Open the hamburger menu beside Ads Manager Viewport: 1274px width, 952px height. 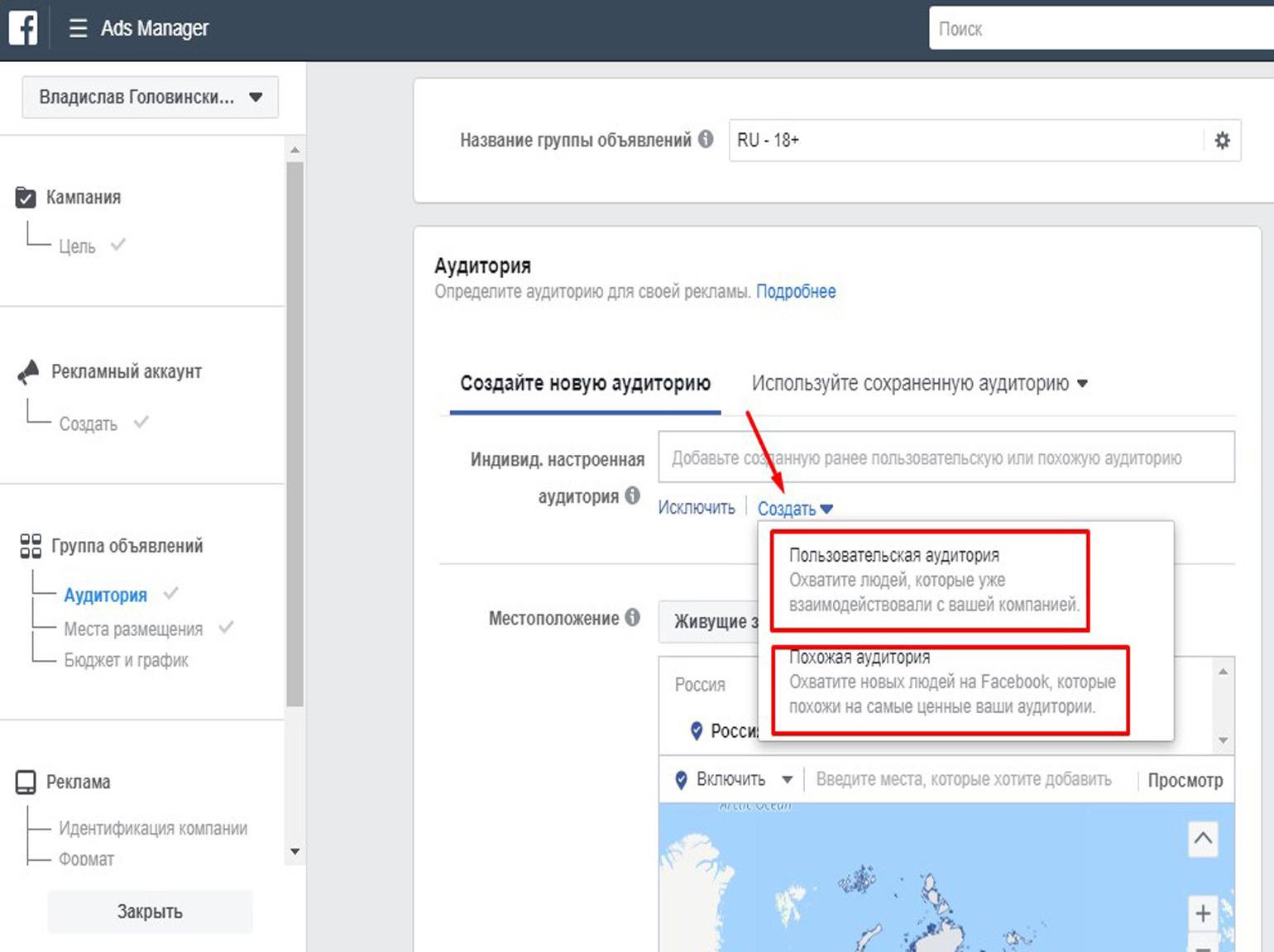(x=78, y=28)
